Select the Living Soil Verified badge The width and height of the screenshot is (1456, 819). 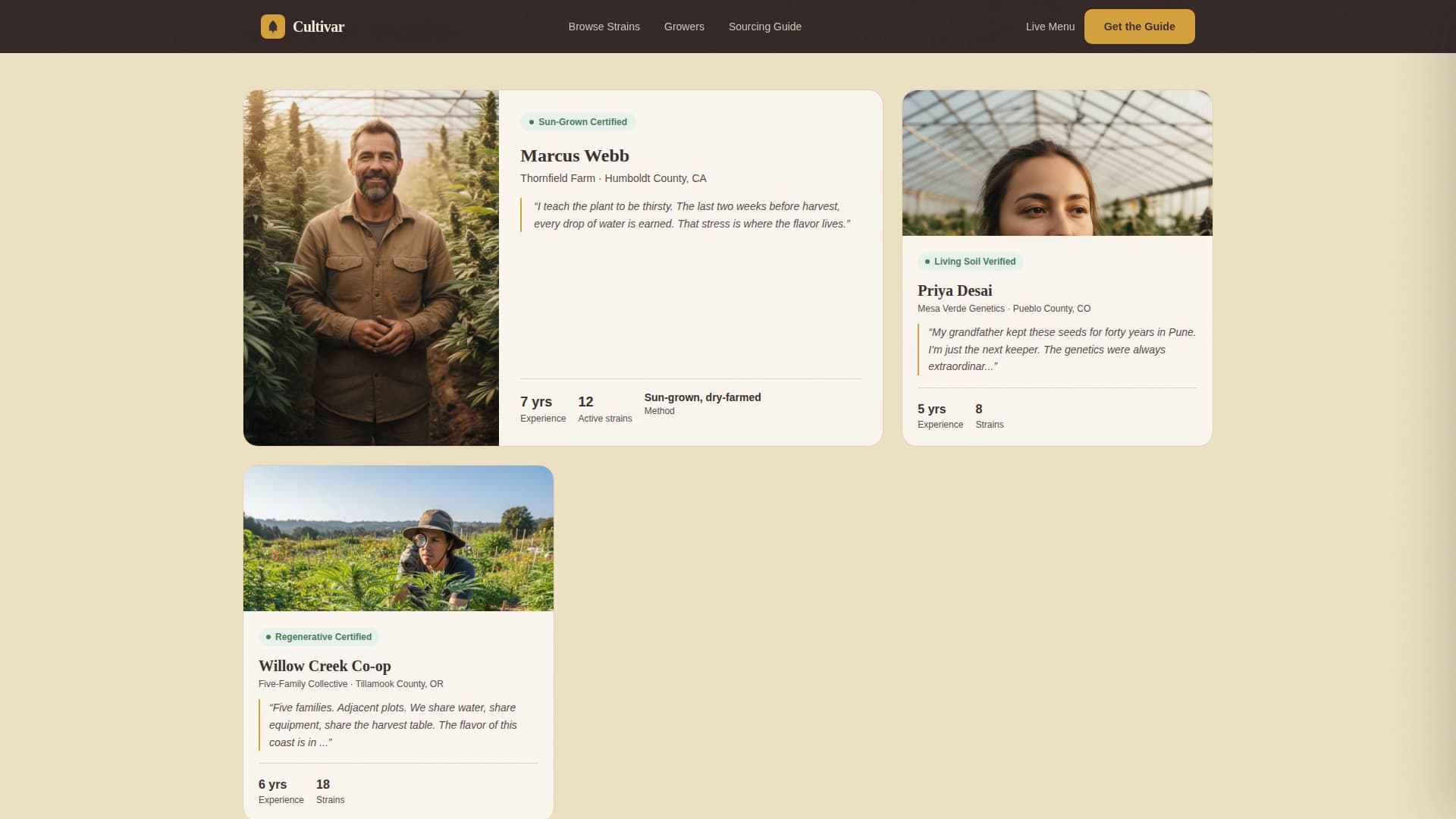click(971, 262)
